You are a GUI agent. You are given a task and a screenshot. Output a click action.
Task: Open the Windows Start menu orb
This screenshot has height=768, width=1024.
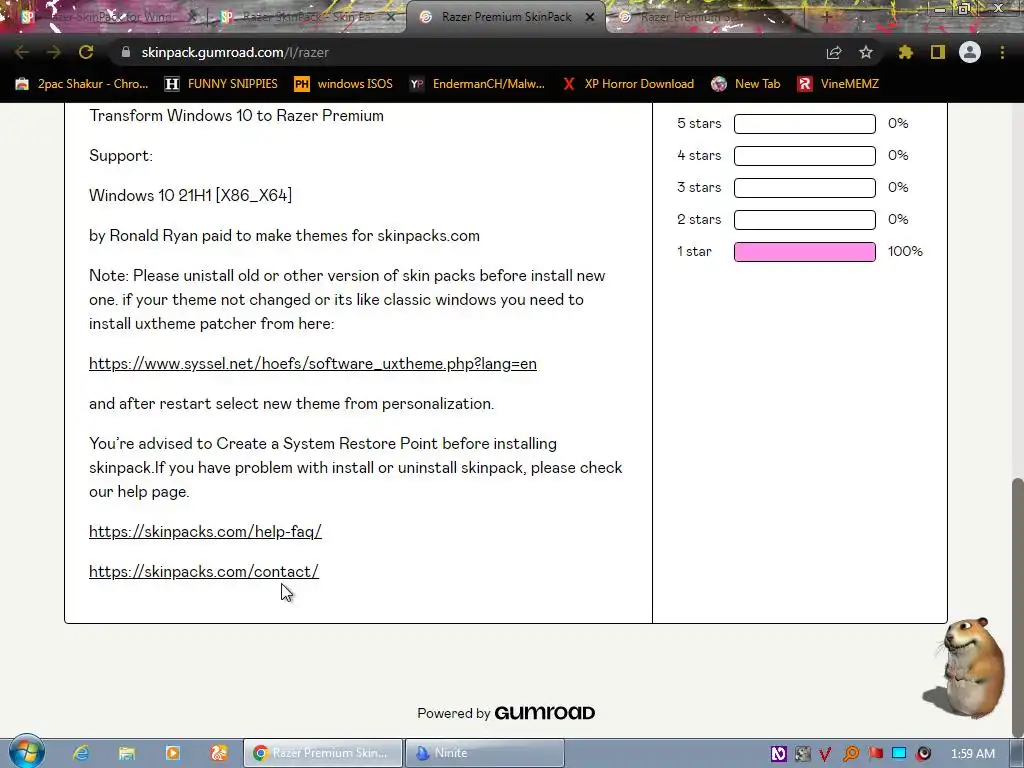26,752
